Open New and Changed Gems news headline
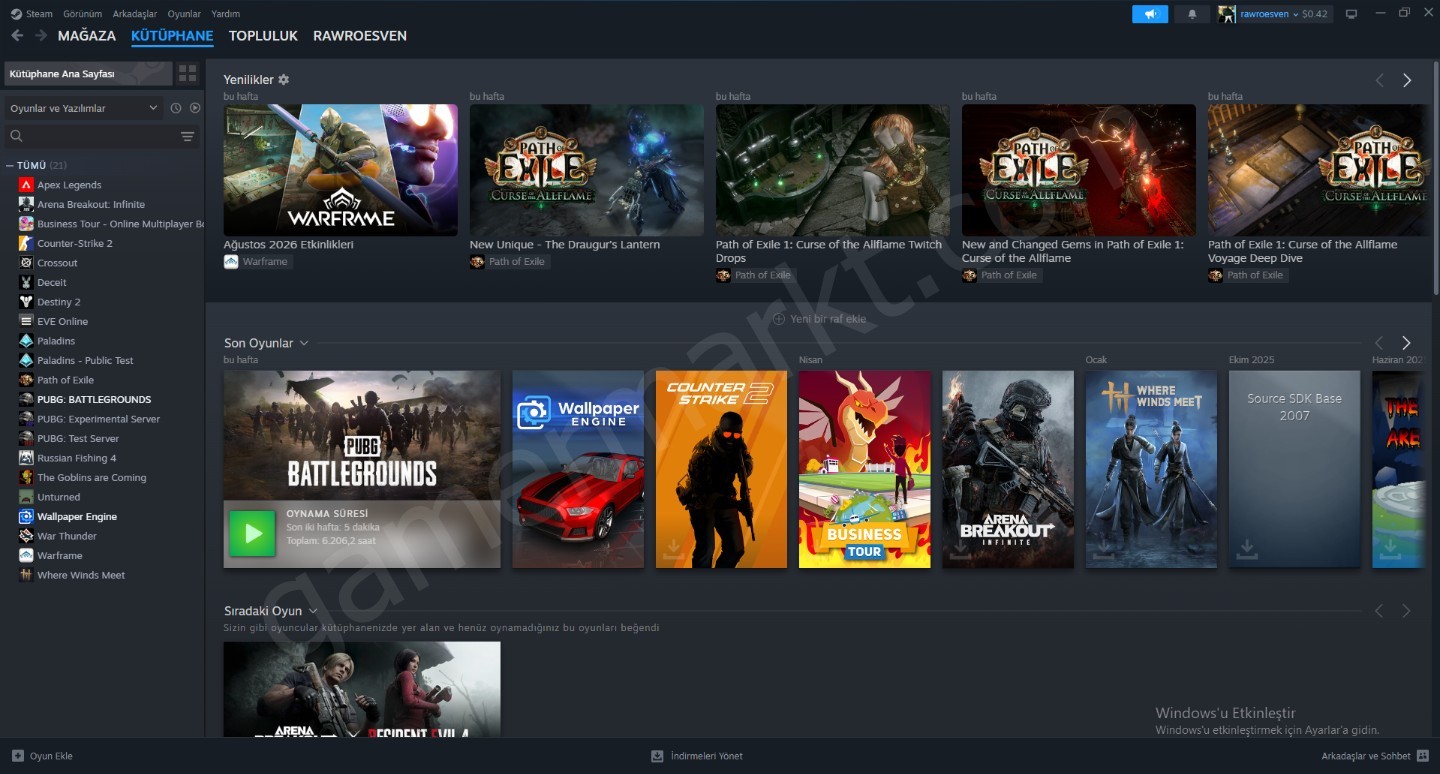Screen dimensions: 1440x774 (1073, 251)
